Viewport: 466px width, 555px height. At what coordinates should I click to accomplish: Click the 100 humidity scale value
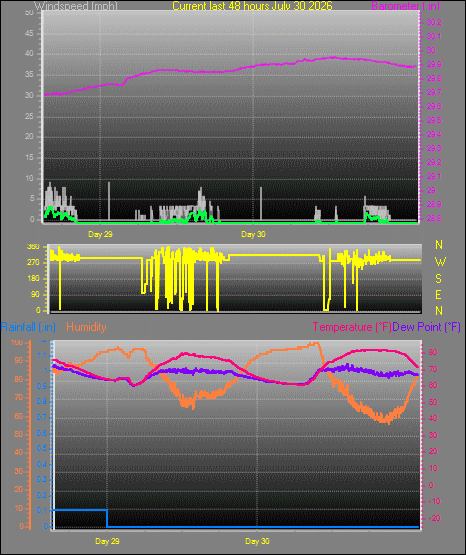click(x=17, y=342)
